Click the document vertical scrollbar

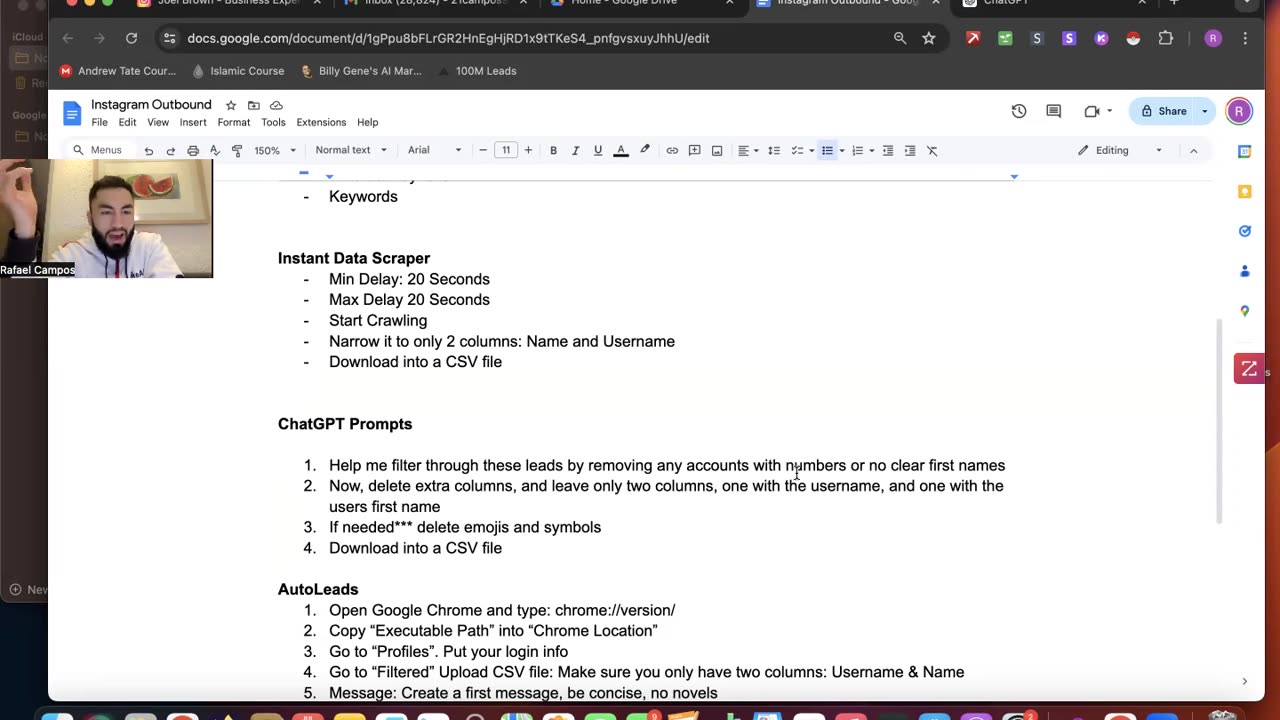[x=1218, y=420]
